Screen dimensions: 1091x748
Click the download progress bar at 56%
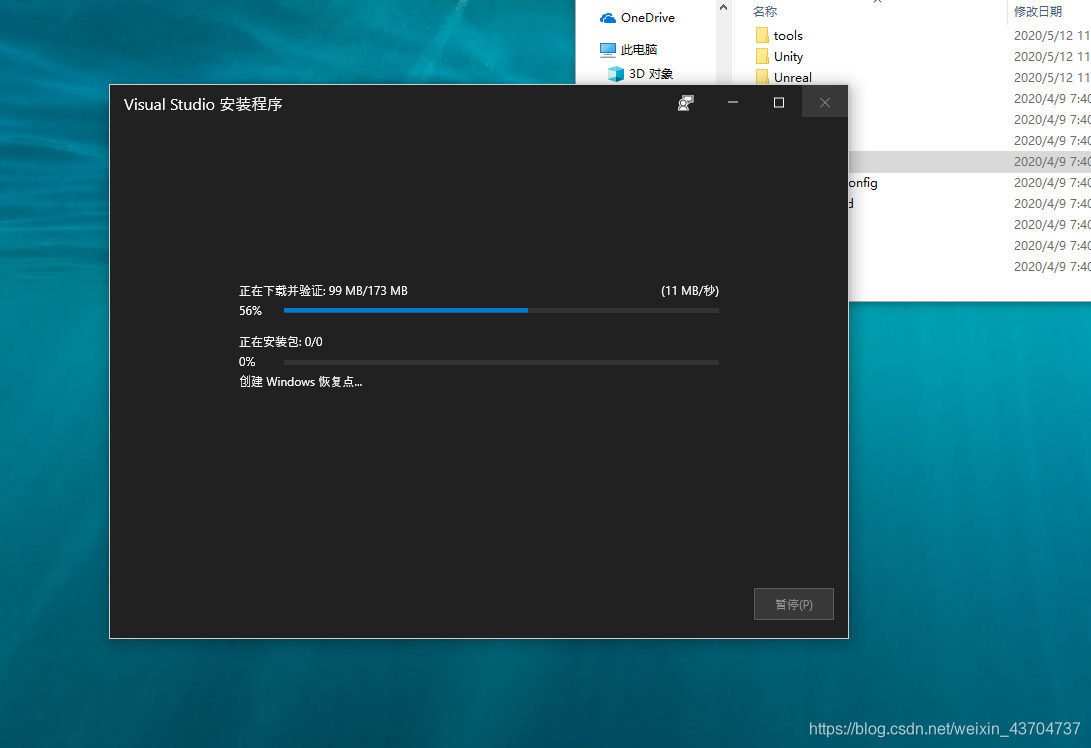501,310
